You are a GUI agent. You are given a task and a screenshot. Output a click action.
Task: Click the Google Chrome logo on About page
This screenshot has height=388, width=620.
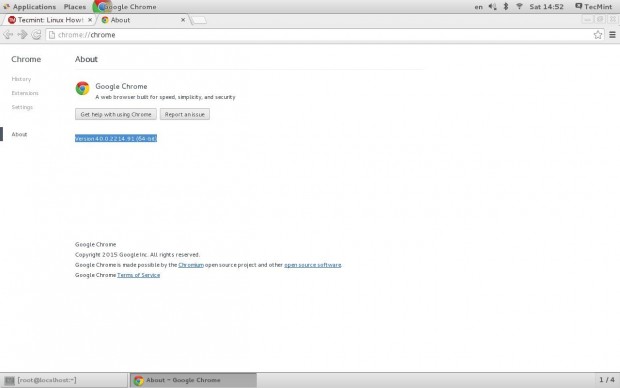click(x=83, y=88)
